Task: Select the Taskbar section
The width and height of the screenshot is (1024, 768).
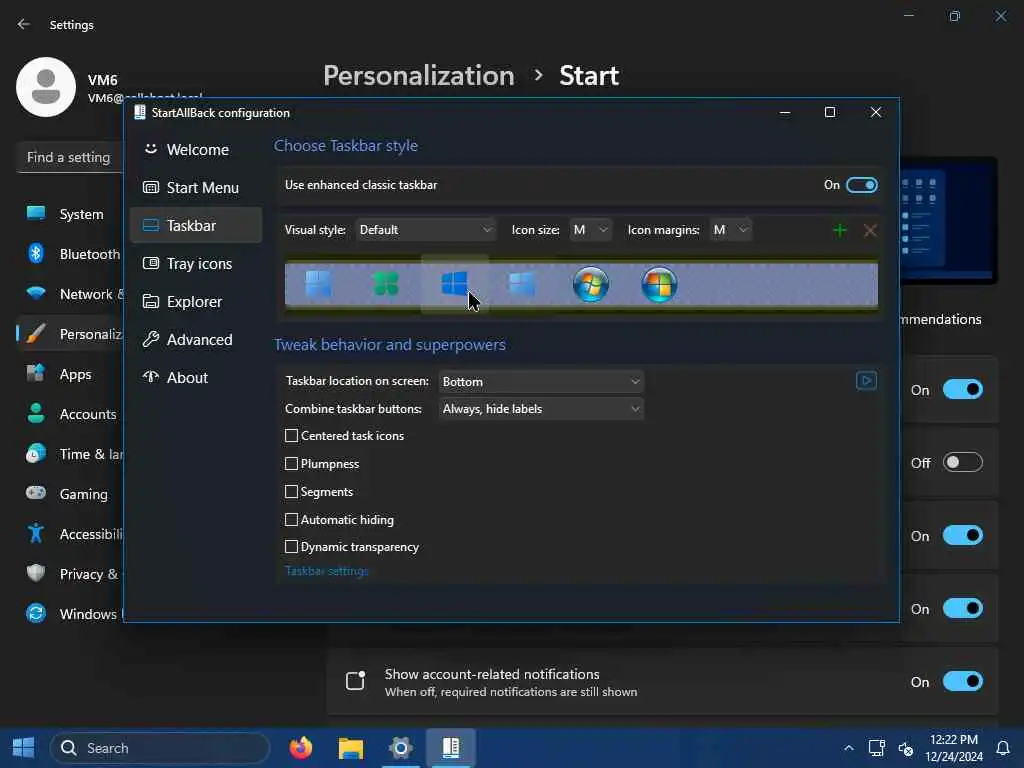Action: [x=196, y=225]
